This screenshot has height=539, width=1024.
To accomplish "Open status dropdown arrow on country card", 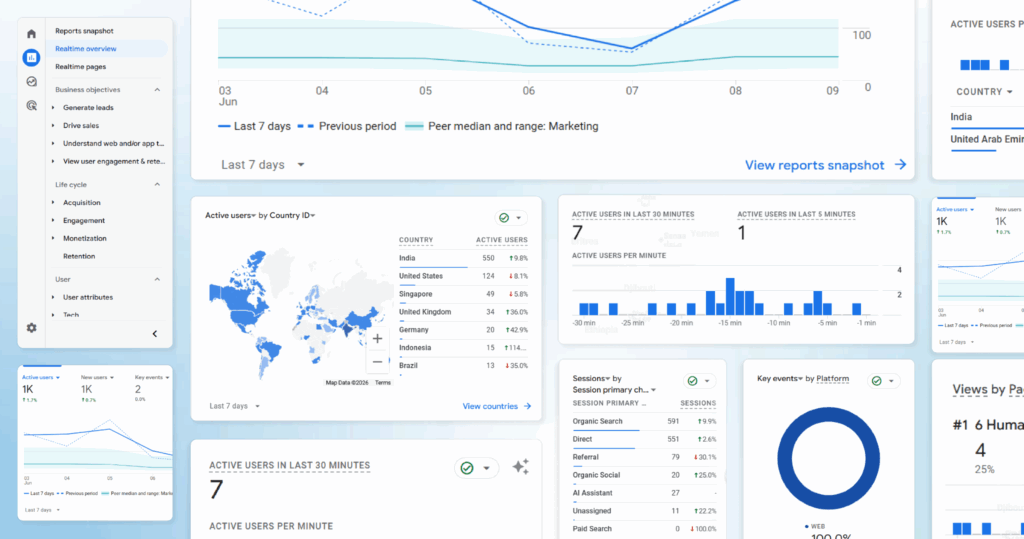I will (x=519, y=218).
